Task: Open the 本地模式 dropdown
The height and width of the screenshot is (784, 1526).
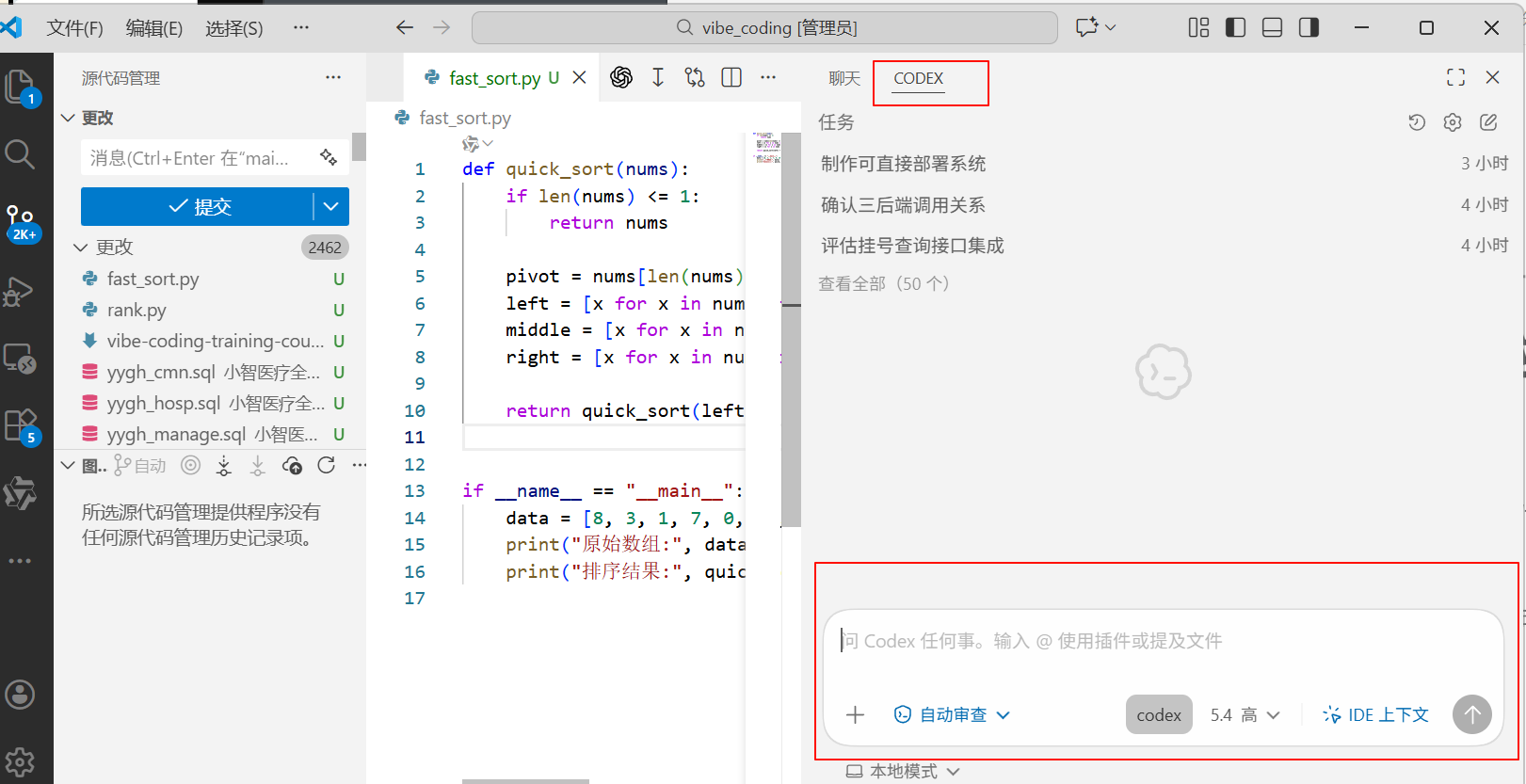Action: point(903,771)
